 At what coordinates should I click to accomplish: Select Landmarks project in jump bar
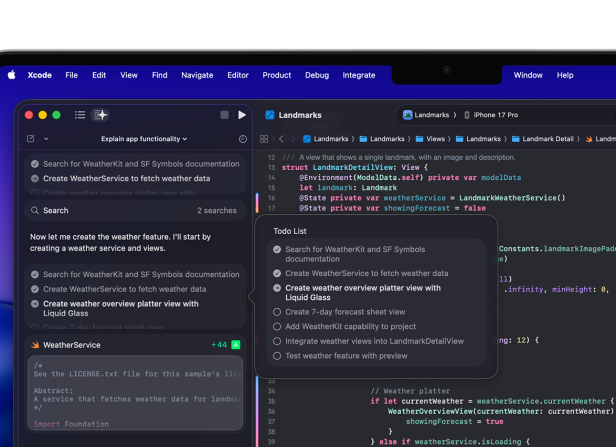326,139
